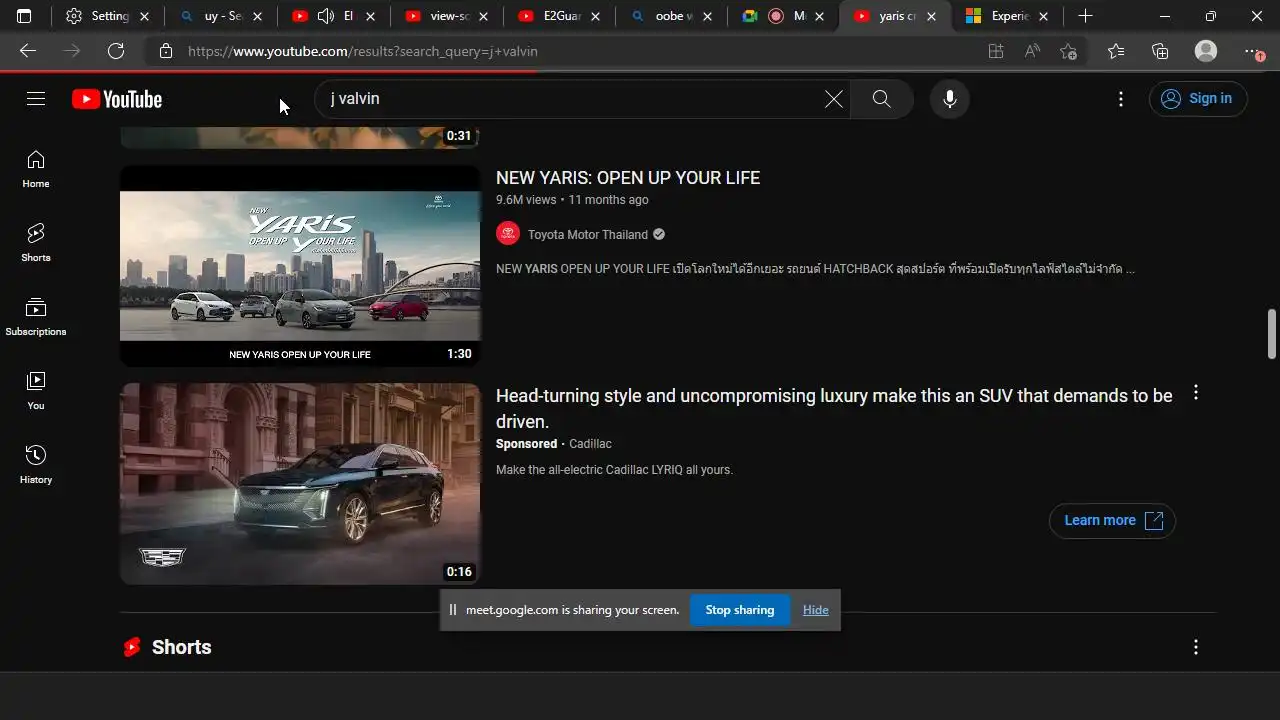Open browser tab actions menu
Screen dimensions: 1280x720
tap(24, 16)
